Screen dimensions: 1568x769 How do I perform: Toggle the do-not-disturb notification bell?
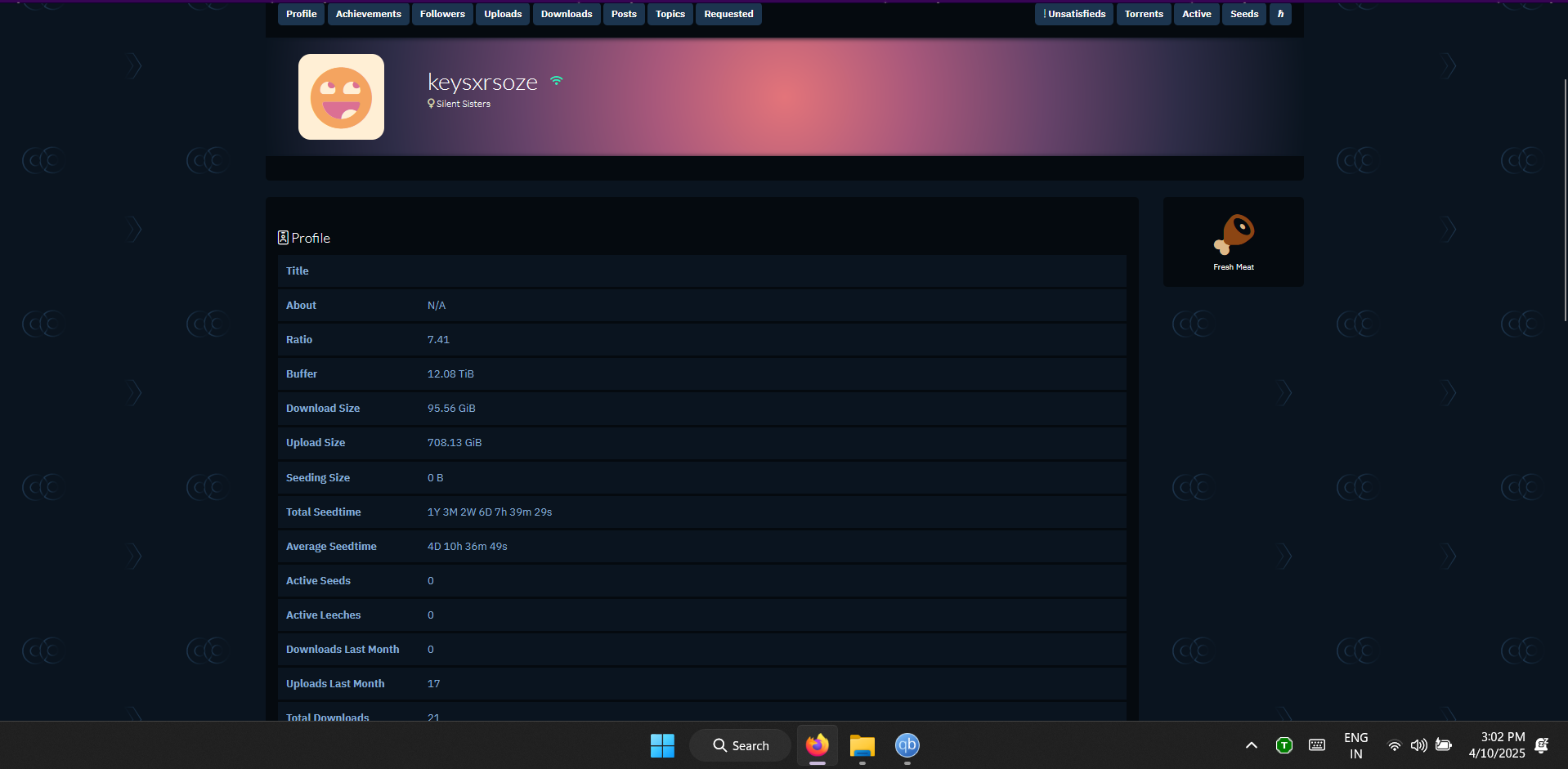pos(1541,745)
